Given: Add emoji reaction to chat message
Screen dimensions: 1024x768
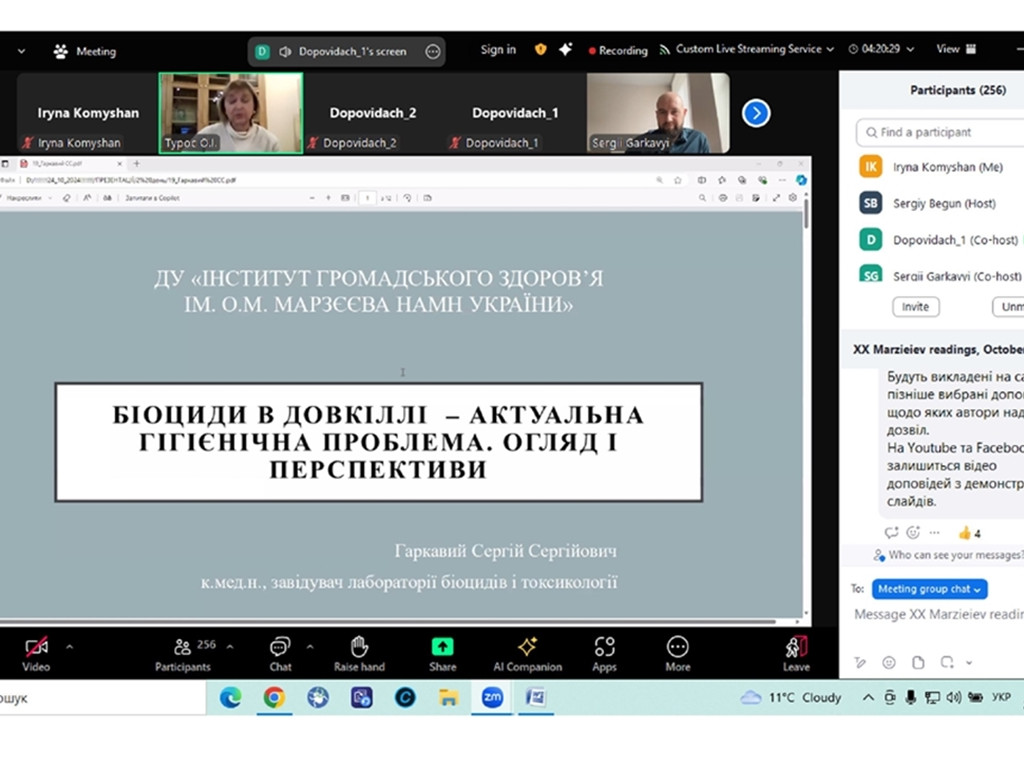Looking at the screenshot, I should click(913, 533).
